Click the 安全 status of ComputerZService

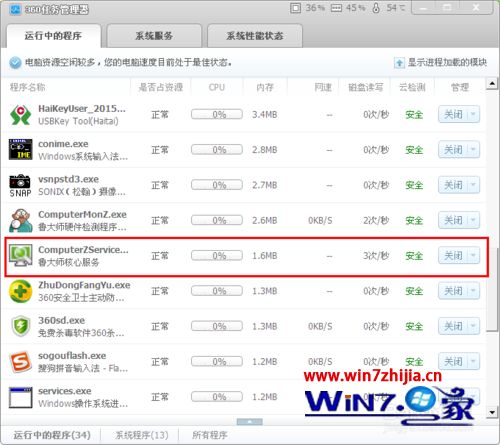coord(414,256)
